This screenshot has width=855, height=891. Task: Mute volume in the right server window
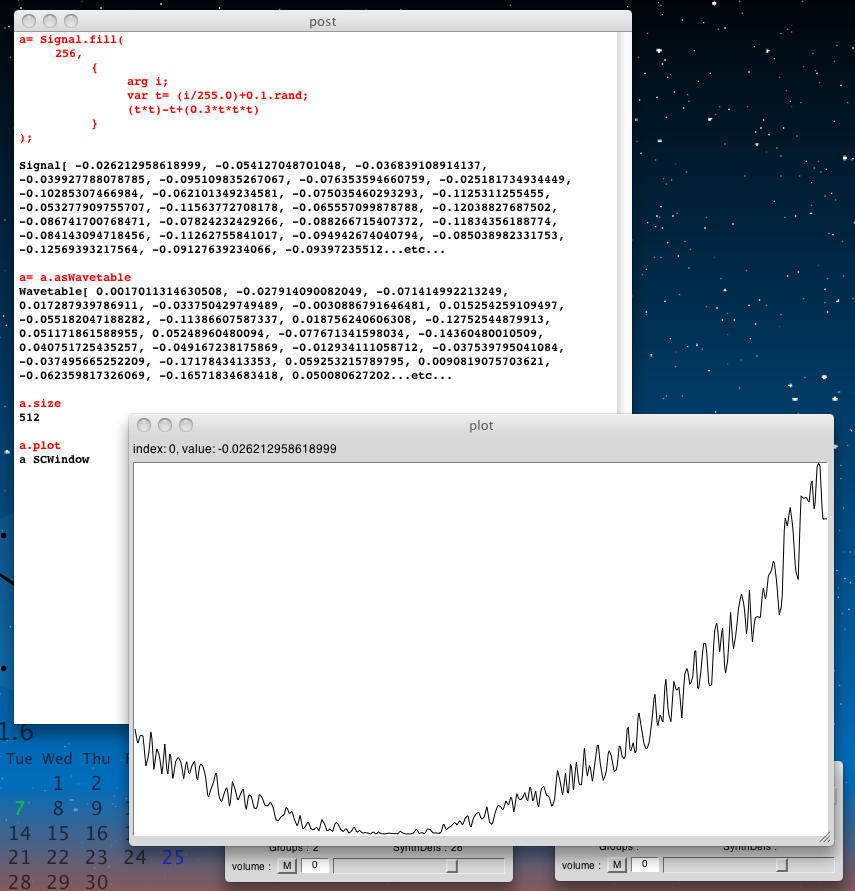coord(616,865)
